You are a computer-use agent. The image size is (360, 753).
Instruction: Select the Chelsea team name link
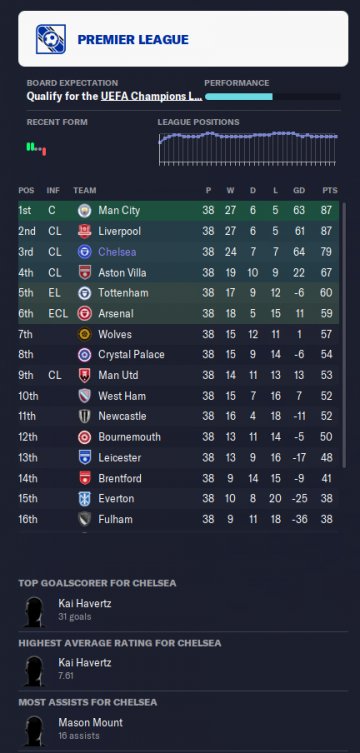(117, 252)
